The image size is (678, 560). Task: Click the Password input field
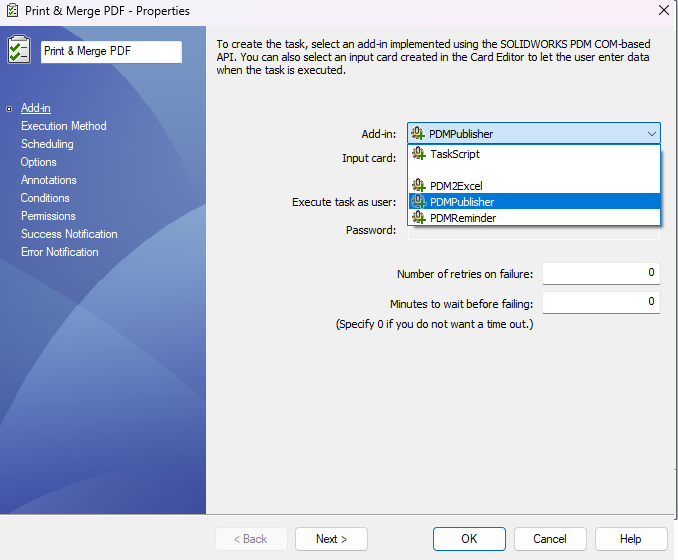534,232
